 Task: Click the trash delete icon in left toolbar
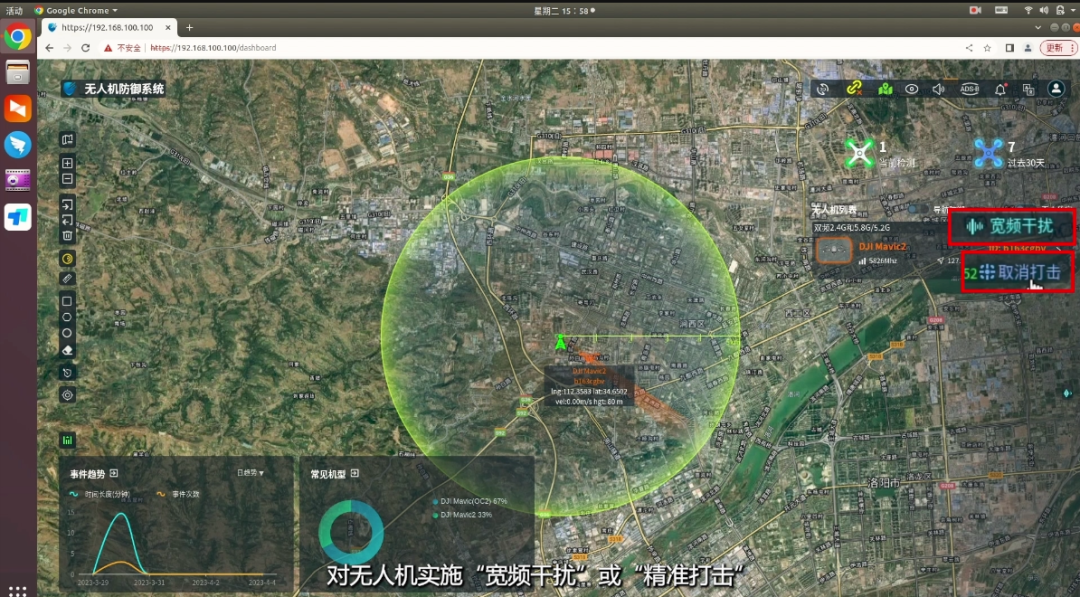(x=67, y=236)
